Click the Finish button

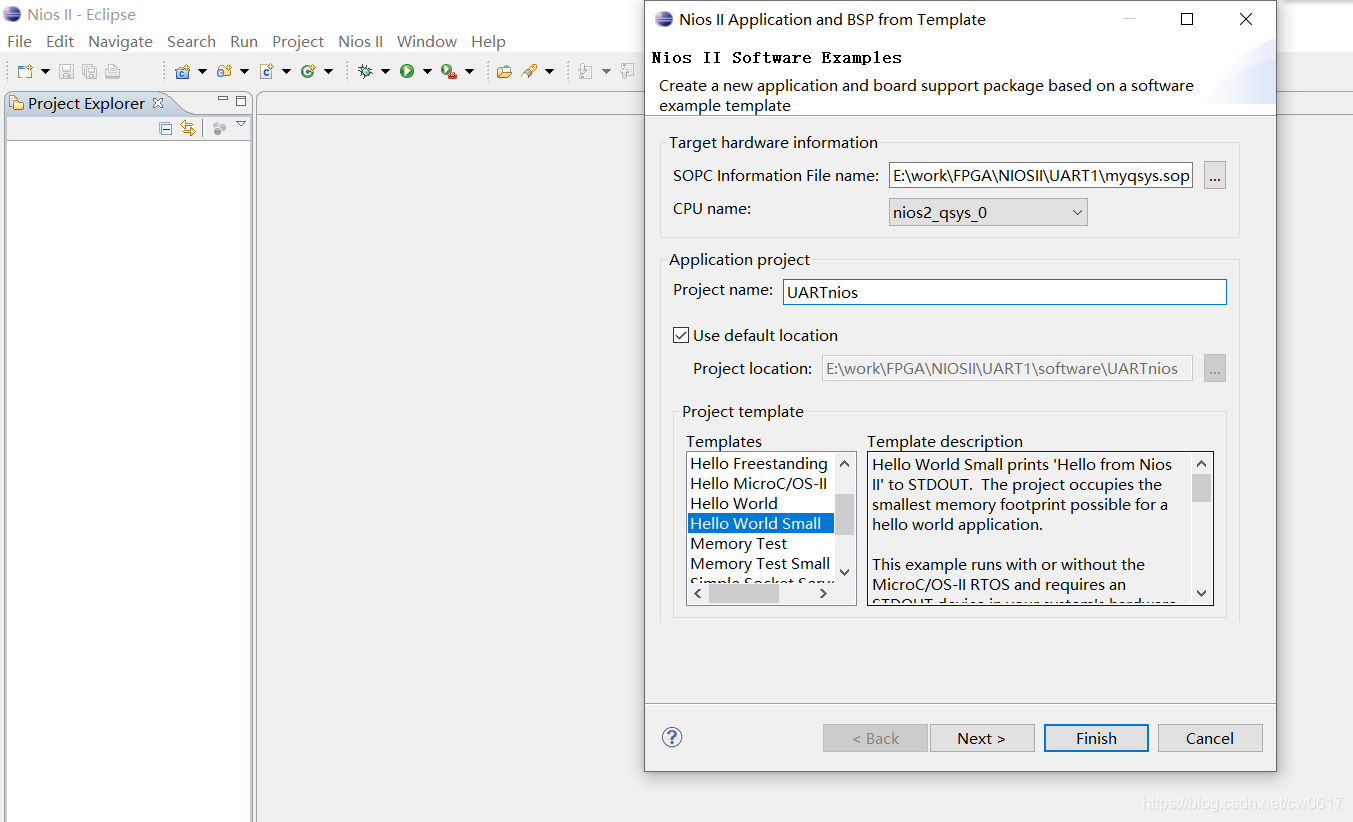point(1096,738)
